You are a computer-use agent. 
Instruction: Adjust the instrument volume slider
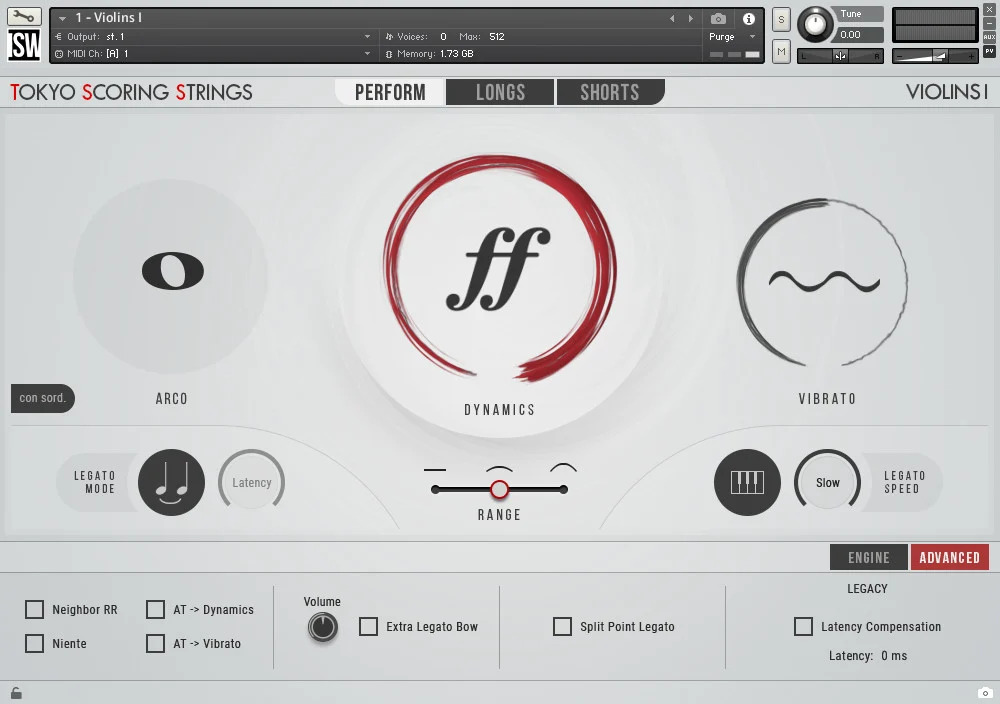click(935, 56)
